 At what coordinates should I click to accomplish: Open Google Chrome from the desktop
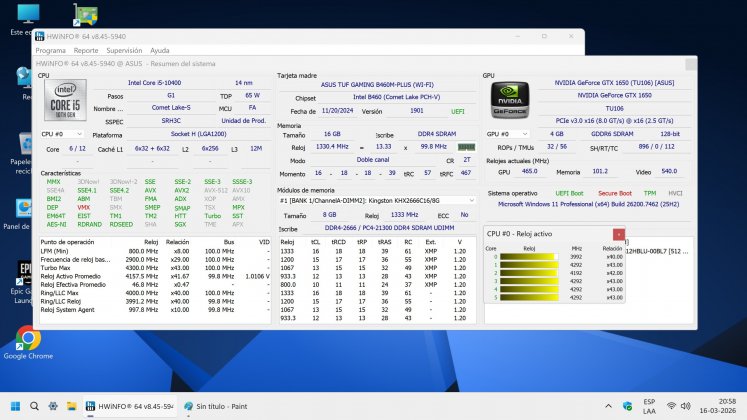click(x=28, y=340)
